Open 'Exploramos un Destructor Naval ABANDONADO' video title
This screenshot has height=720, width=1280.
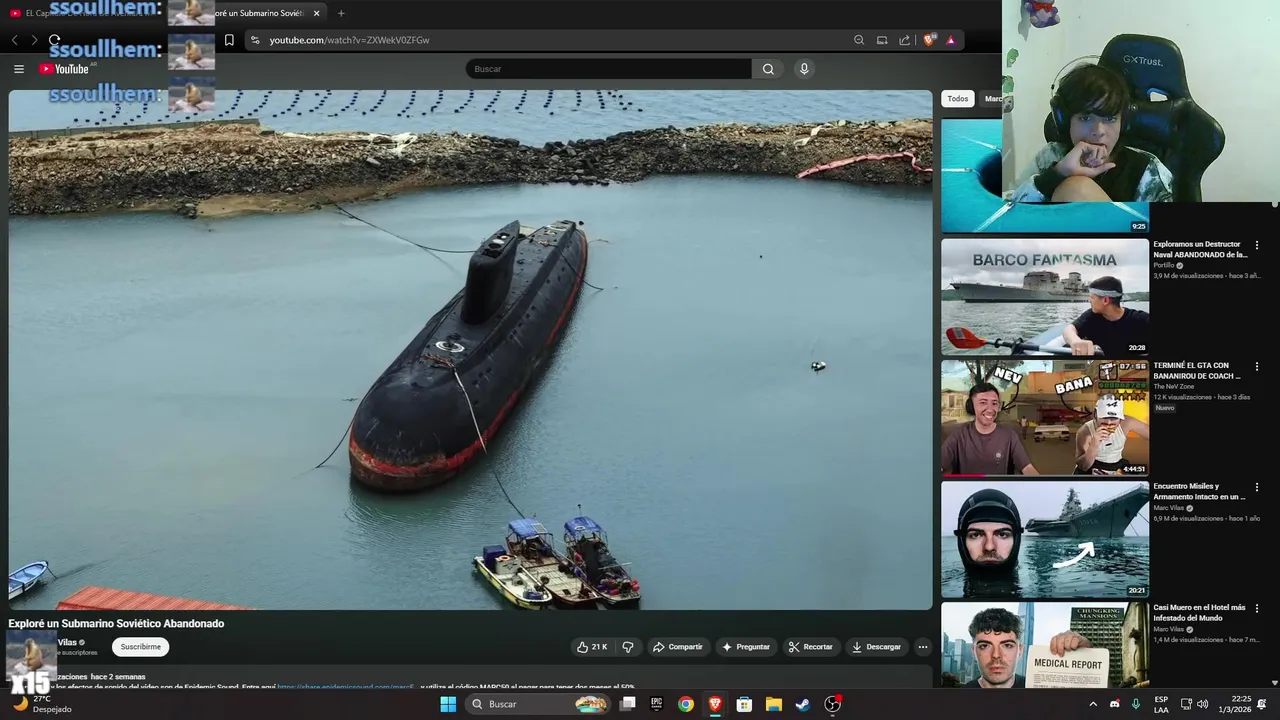[x=1200, y=249]
